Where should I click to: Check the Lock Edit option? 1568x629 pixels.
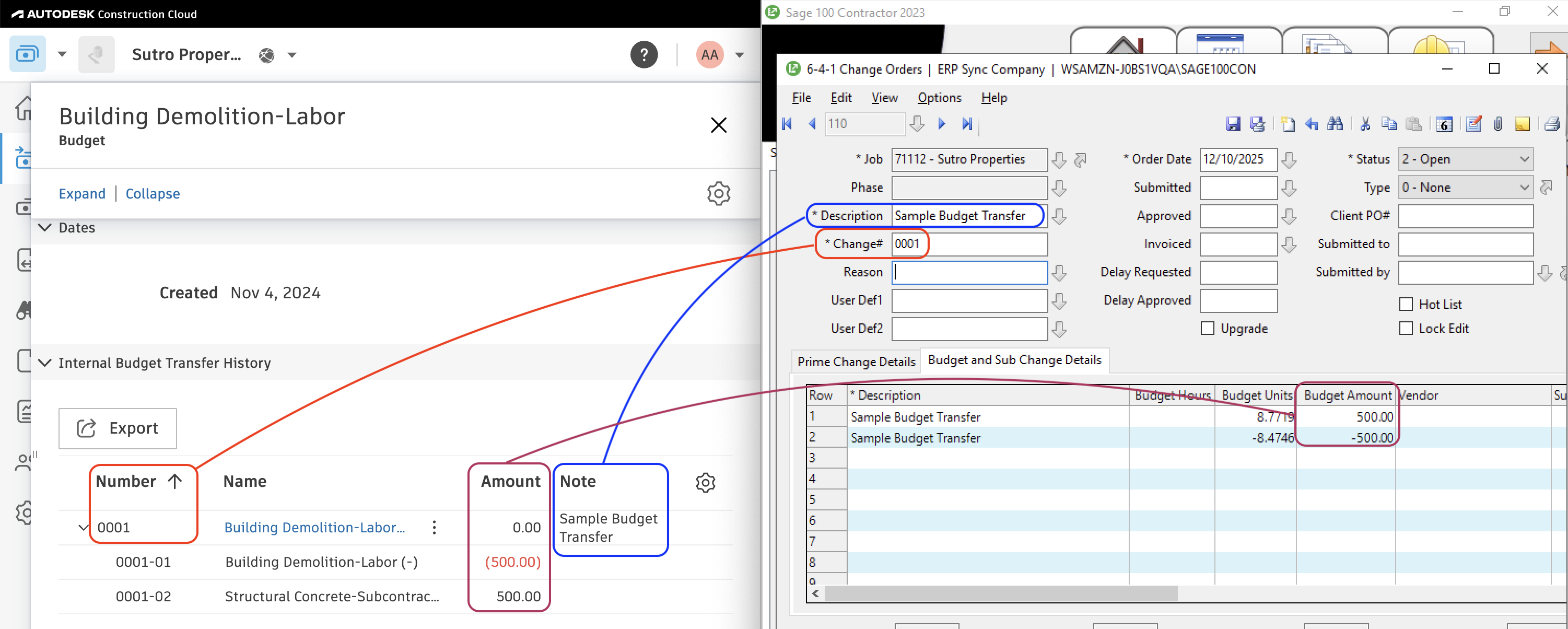point(1406,328)
